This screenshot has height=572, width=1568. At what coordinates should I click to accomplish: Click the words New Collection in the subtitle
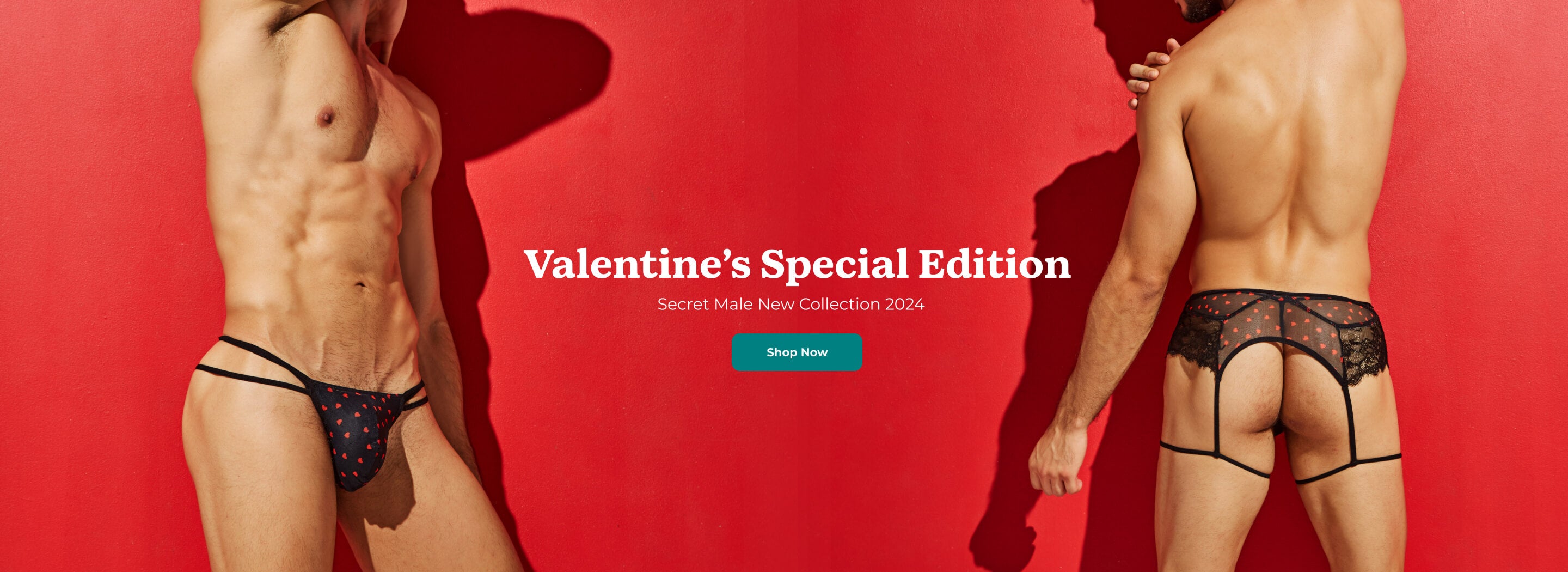point(819,304)
